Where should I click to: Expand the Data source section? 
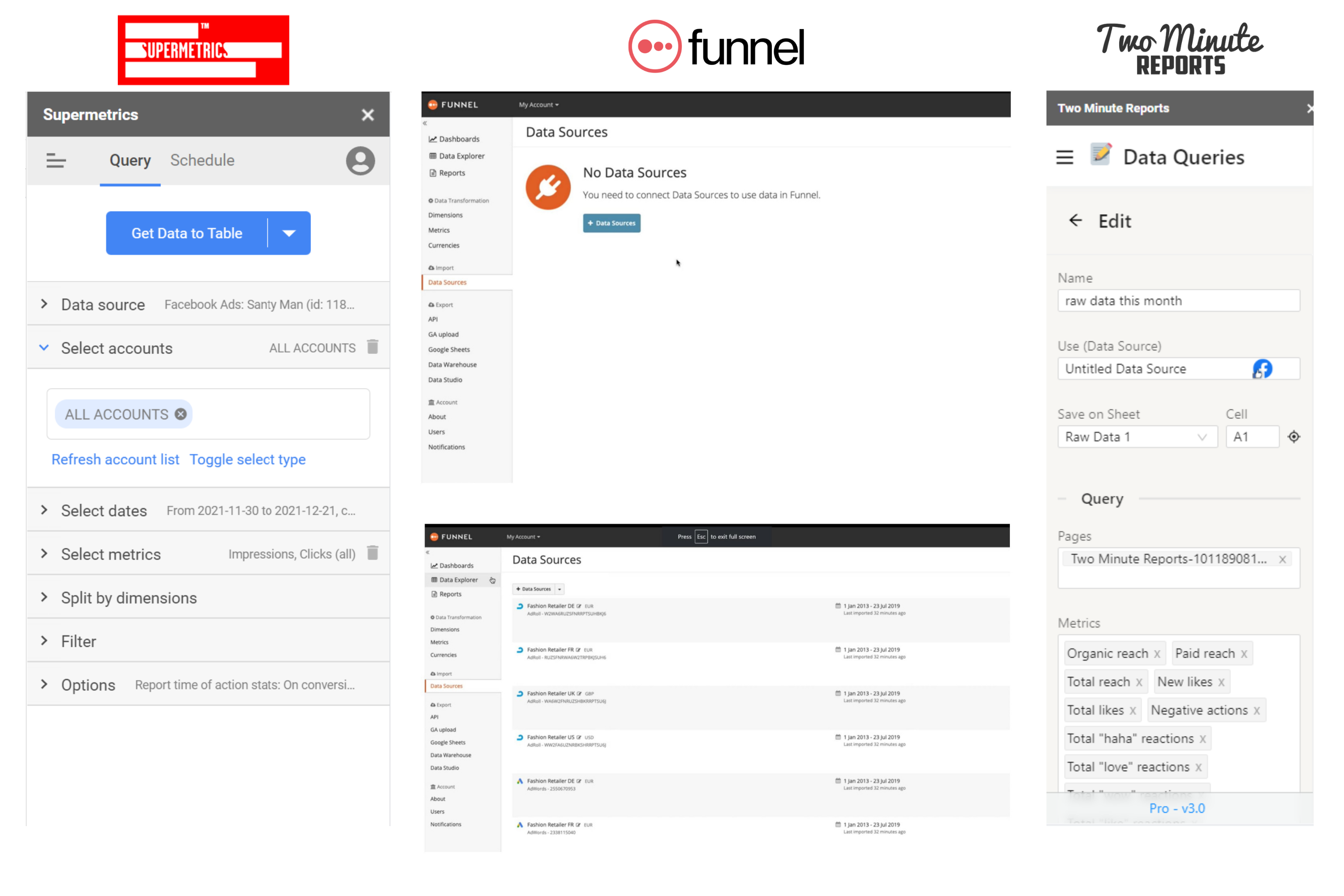(x=208, y=304)
